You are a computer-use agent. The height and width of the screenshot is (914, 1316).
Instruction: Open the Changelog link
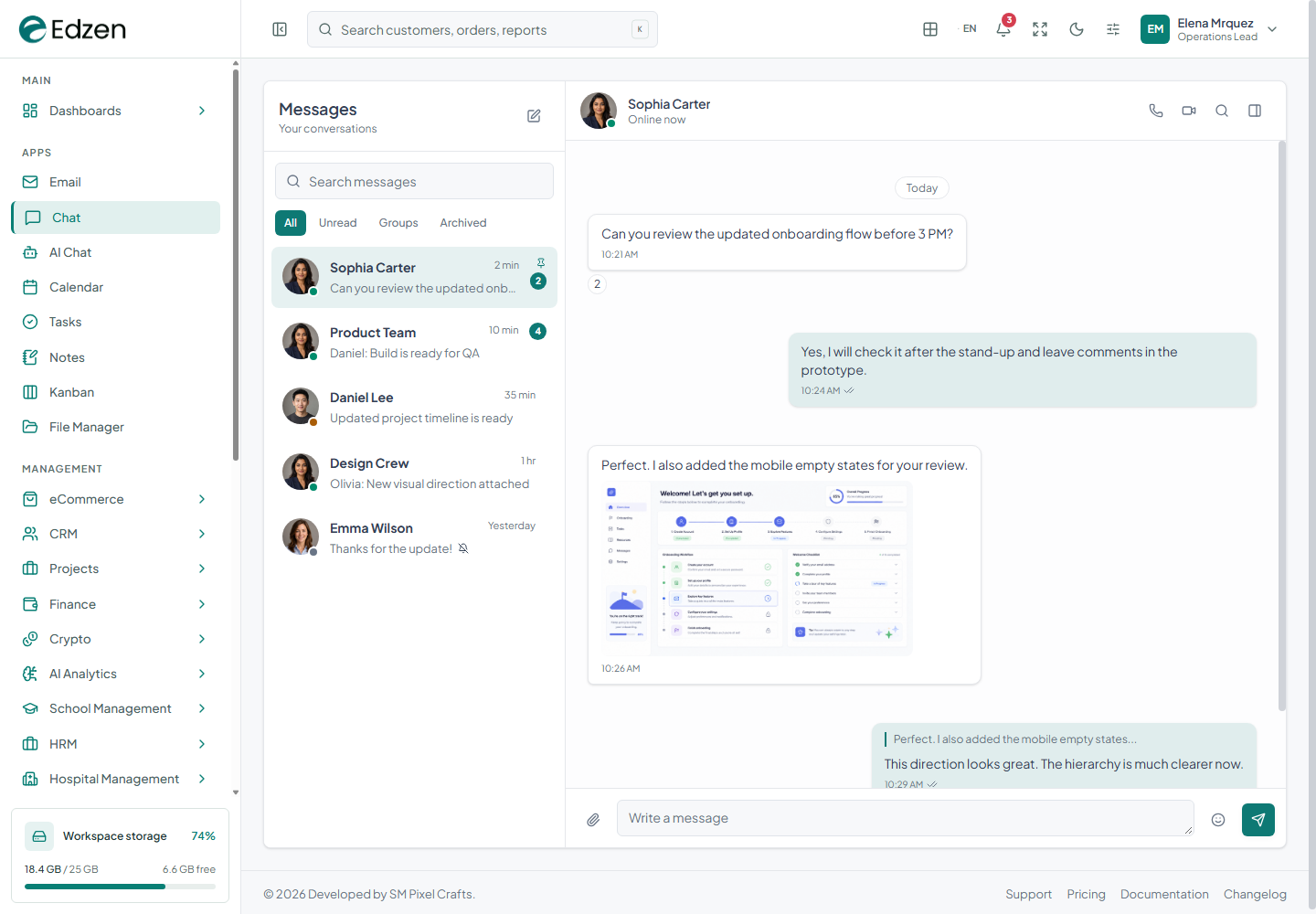click(x=1255, y=894)
